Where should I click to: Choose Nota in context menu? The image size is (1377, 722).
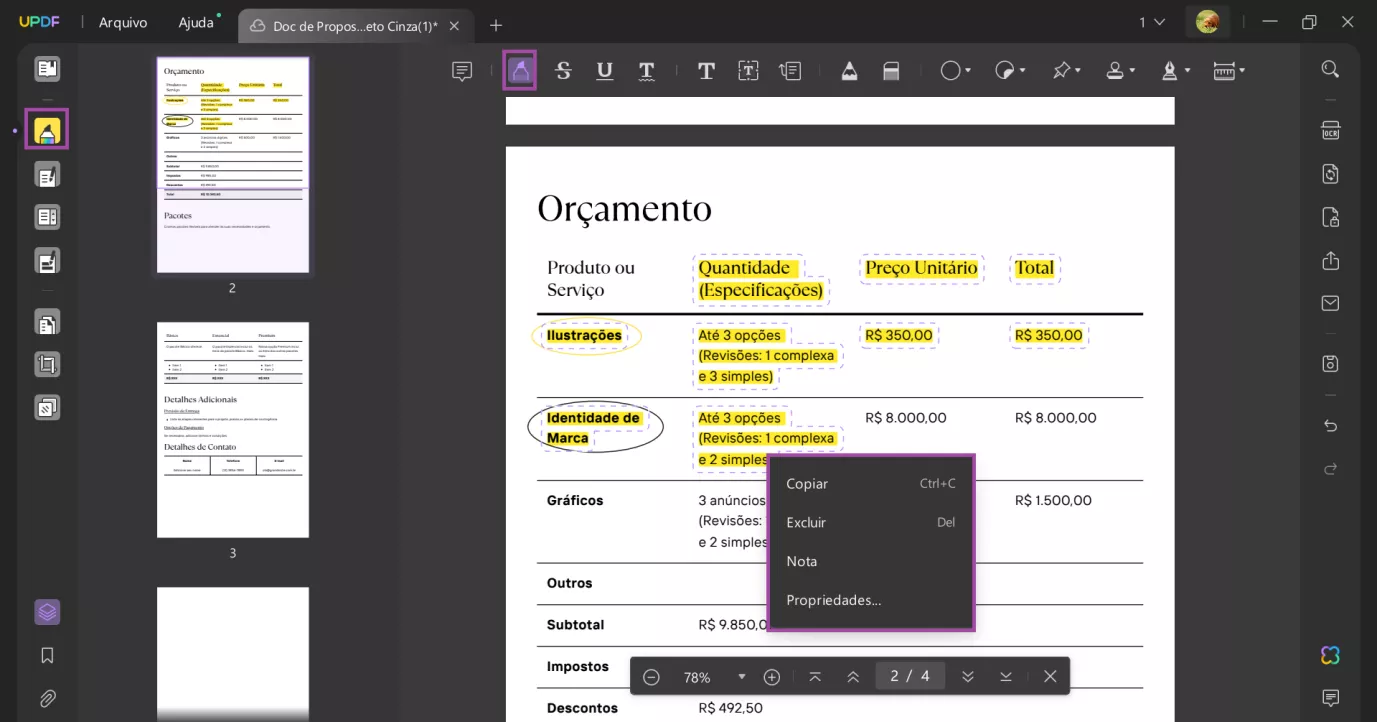tap(871, 561)
